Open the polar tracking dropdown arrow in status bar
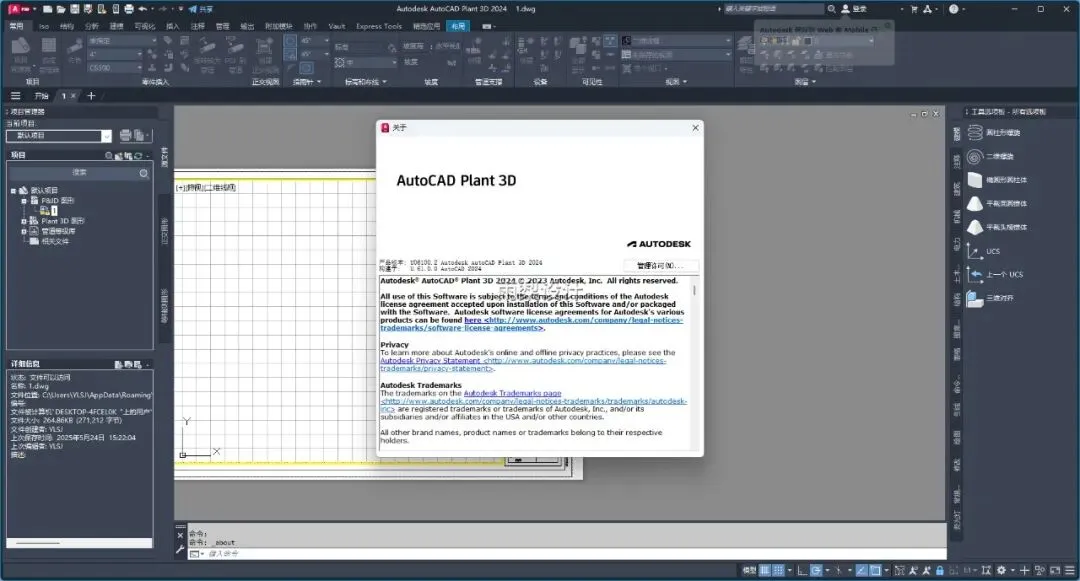1080x581 pixels. (x=827, y=570)
